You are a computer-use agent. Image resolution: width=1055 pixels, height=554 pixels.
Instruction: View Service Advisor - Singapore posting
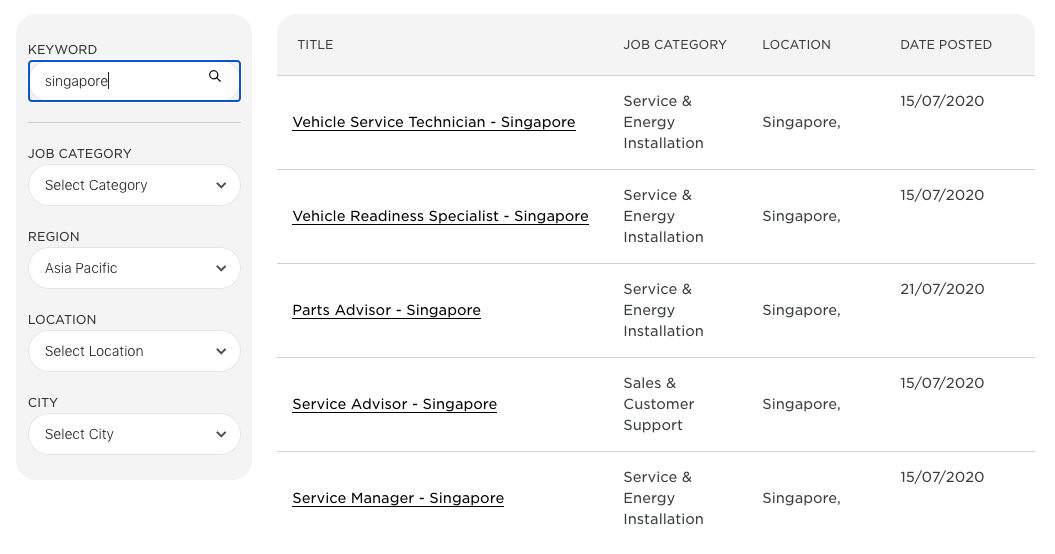coord(394,404)
